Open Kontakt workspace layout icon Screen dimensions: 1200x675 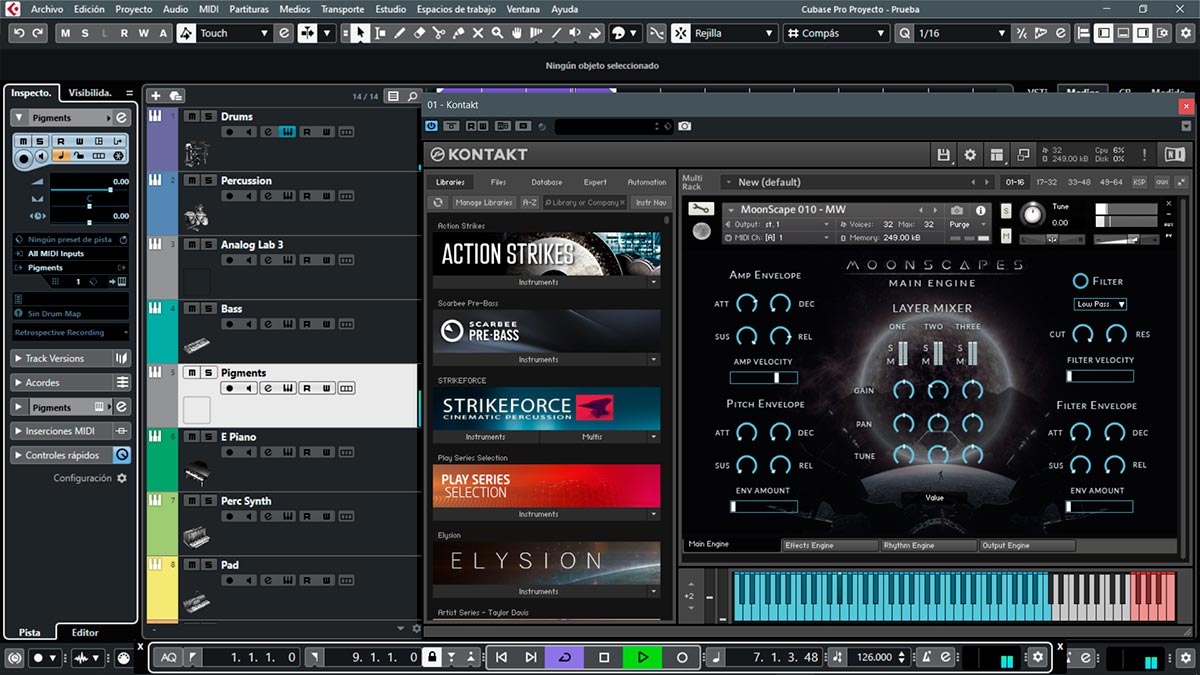pyautogui.click(x=996, y=155)
